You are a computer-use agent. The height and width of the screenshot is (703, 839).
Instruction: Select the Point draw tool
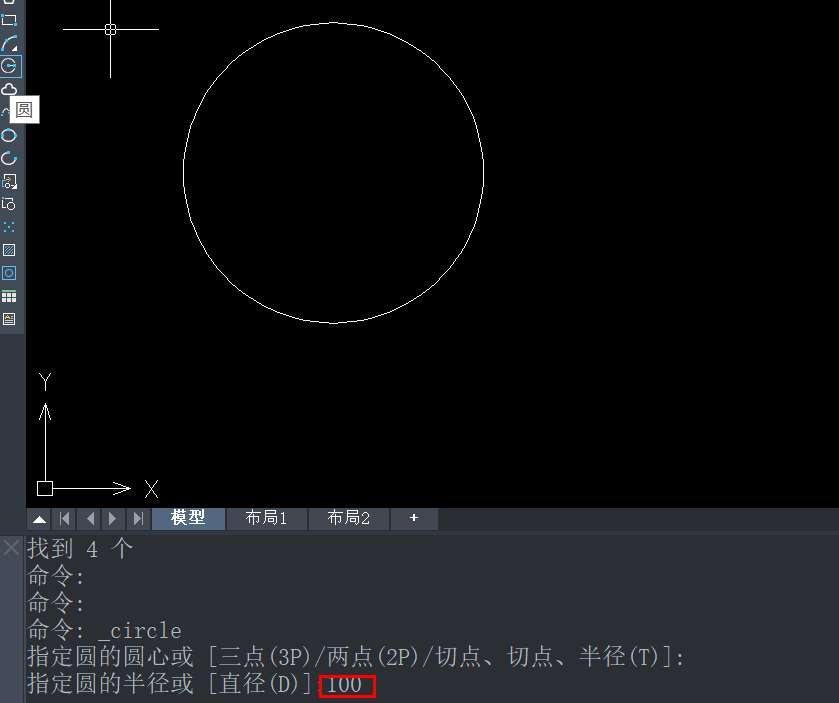coord(9,227)
